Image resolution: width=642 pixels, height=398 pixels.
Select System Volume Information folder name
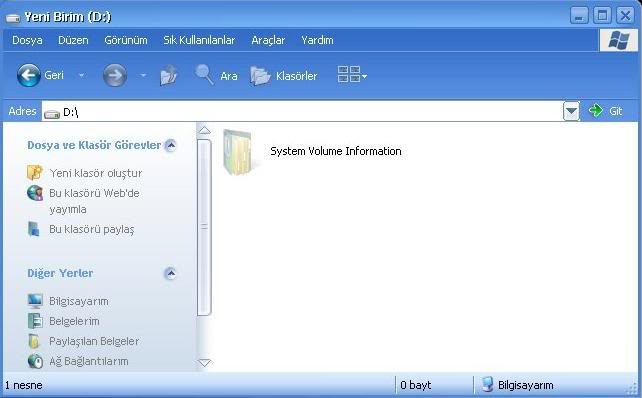coord(336,151)
